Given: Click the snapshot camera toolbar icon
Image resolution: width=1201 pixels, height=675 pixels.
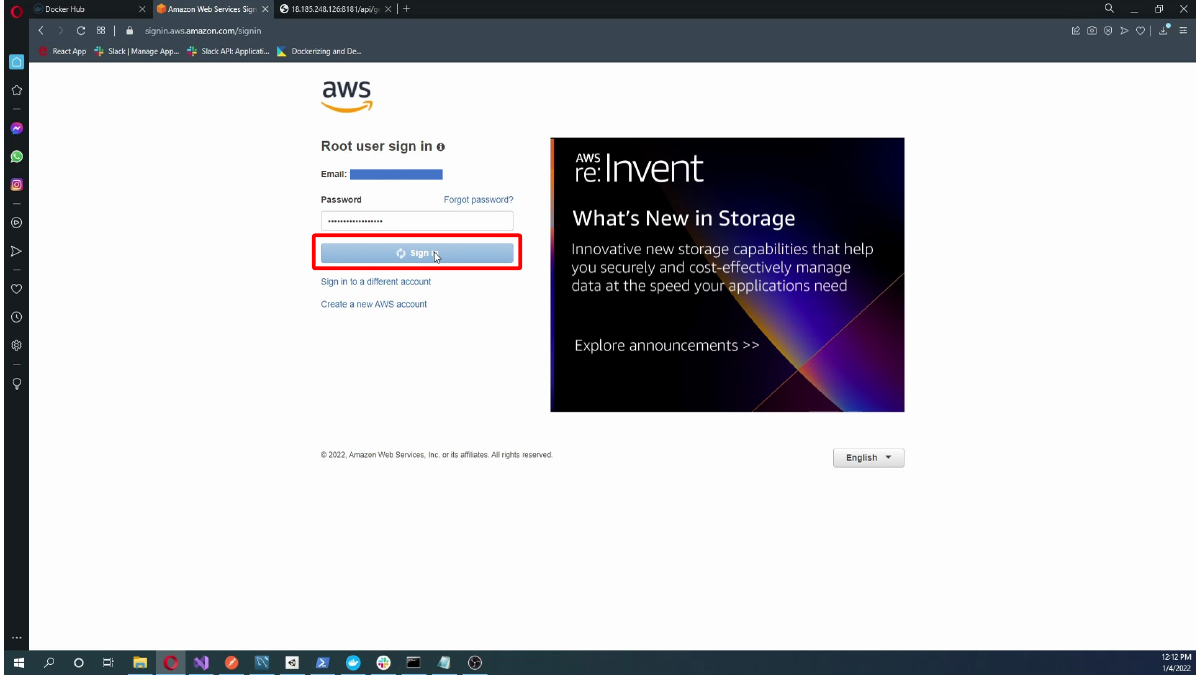Looking at the screenshot, I should tap(1092, 30).
